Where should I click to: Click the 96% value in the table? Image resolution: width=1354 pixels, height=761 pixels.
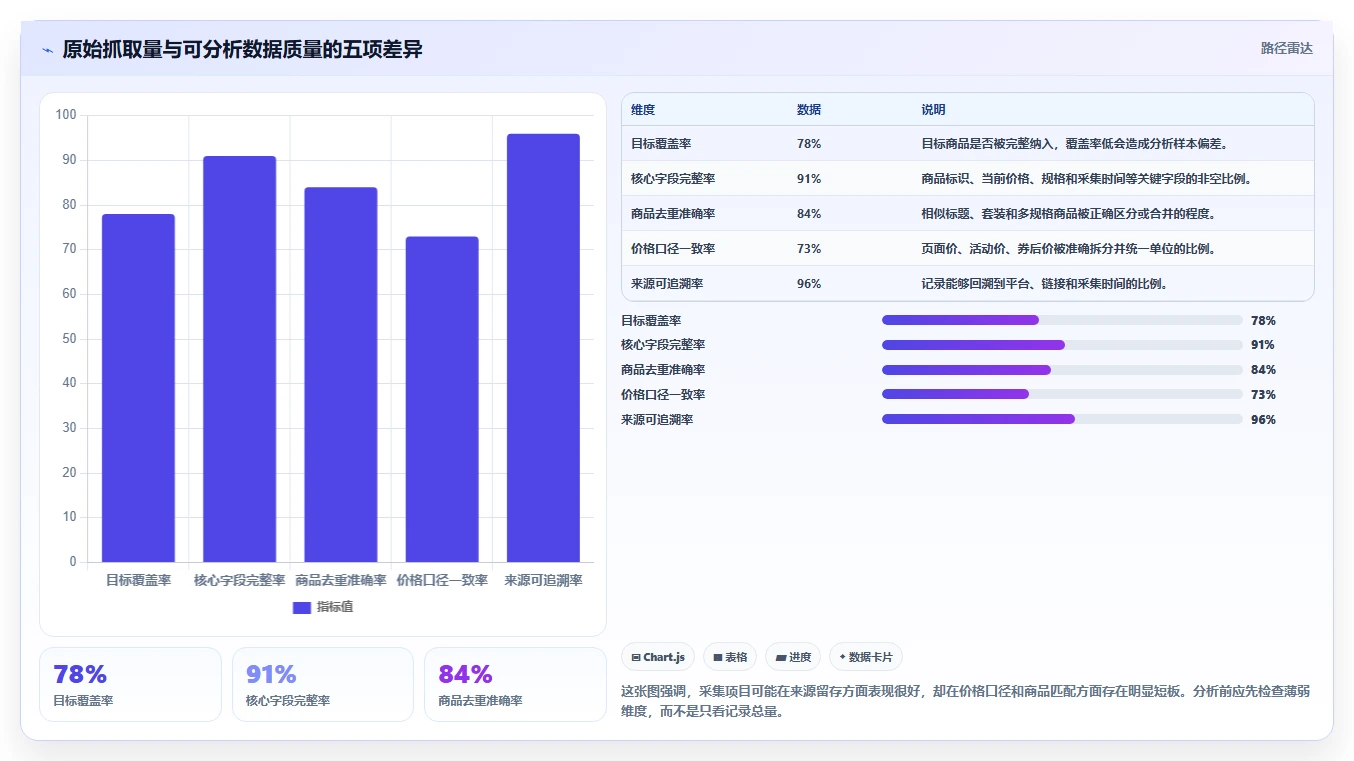click(x=809, y=284)
